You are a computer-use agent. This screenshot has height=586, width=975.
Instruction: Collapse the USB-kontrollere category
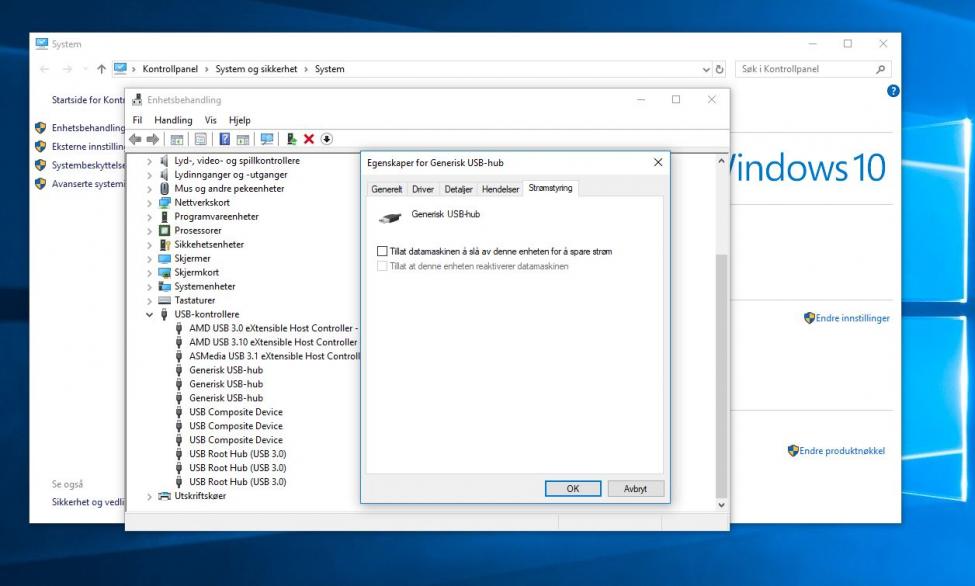(x=149, y=315)
